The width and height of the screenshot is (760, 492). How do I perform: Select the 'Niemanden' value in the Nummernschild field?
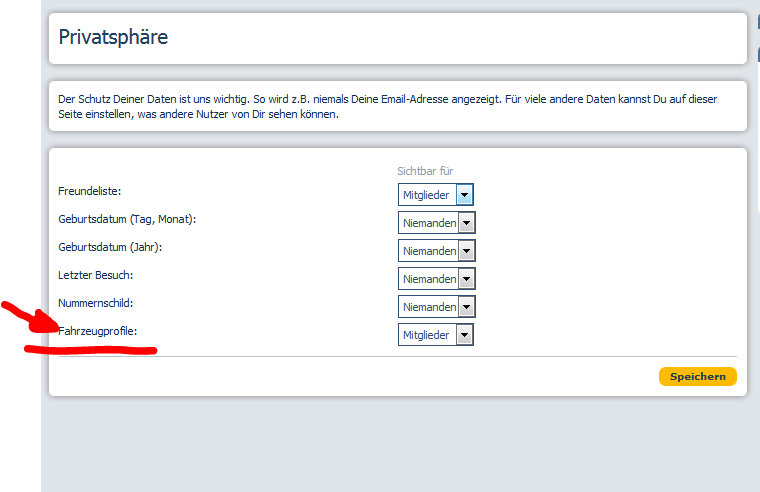pyautogui.click(x=428, y=307)
